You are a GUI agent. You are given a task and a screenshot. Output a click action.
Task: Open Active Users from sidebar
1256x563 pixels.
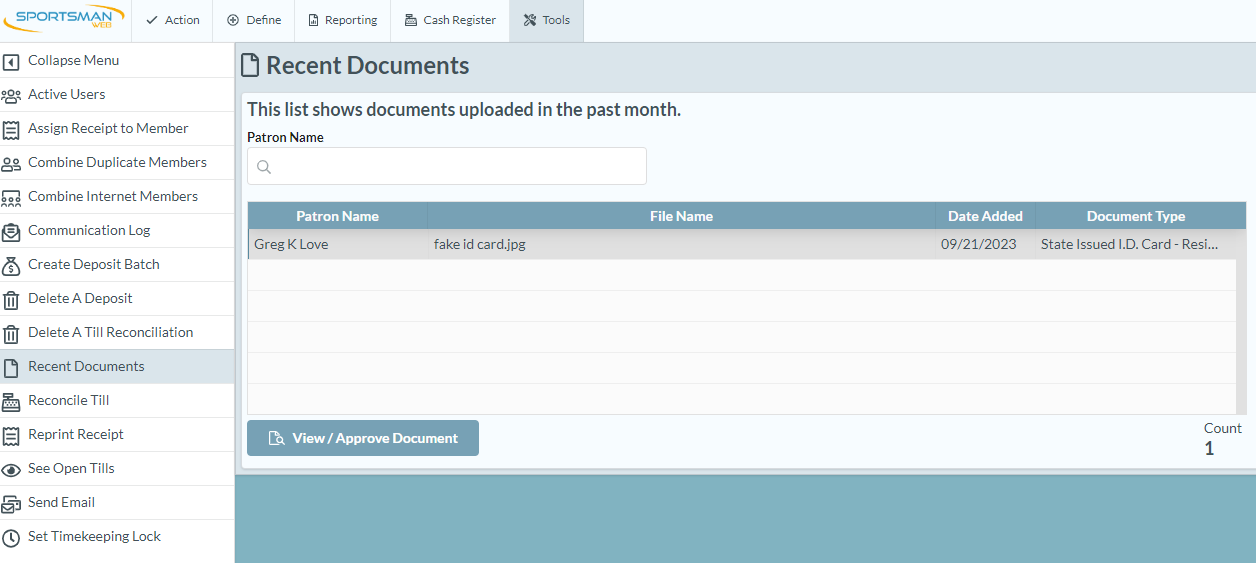117,95
